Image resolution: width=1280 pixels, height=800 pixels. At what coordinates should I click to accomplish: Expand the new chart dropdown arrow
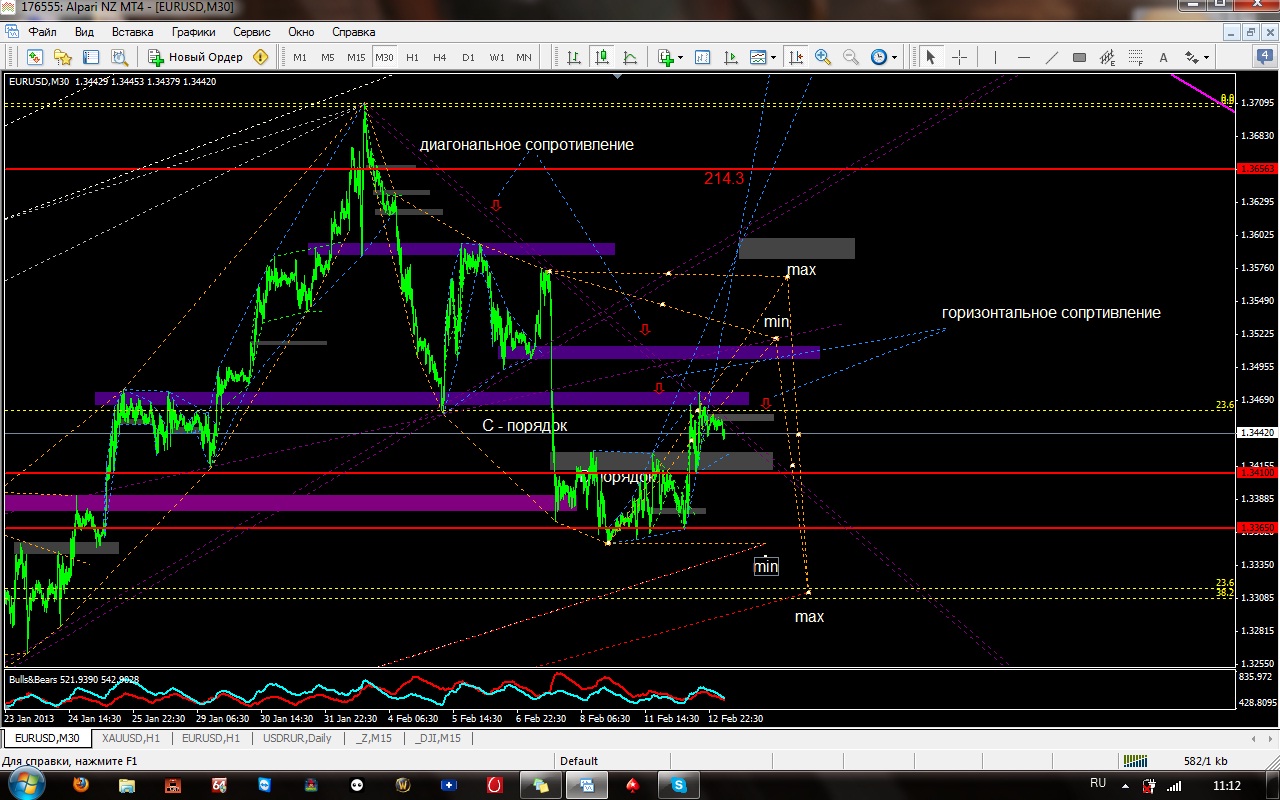click(681, 57)
